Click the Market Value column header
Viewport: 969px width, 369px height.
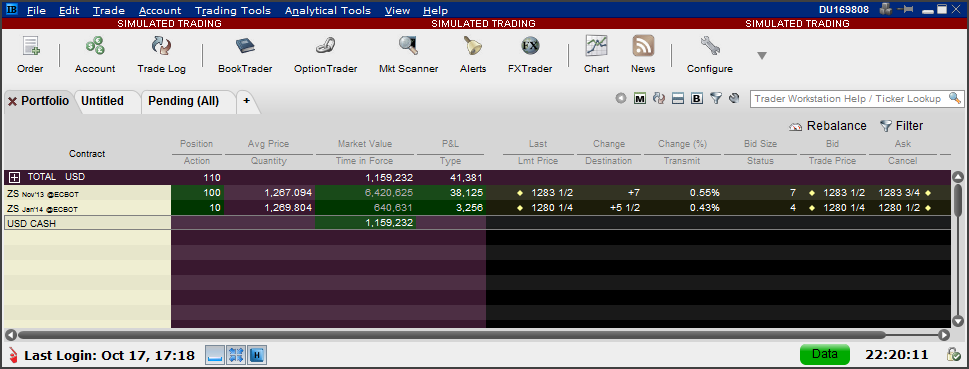tap(365, 144)
